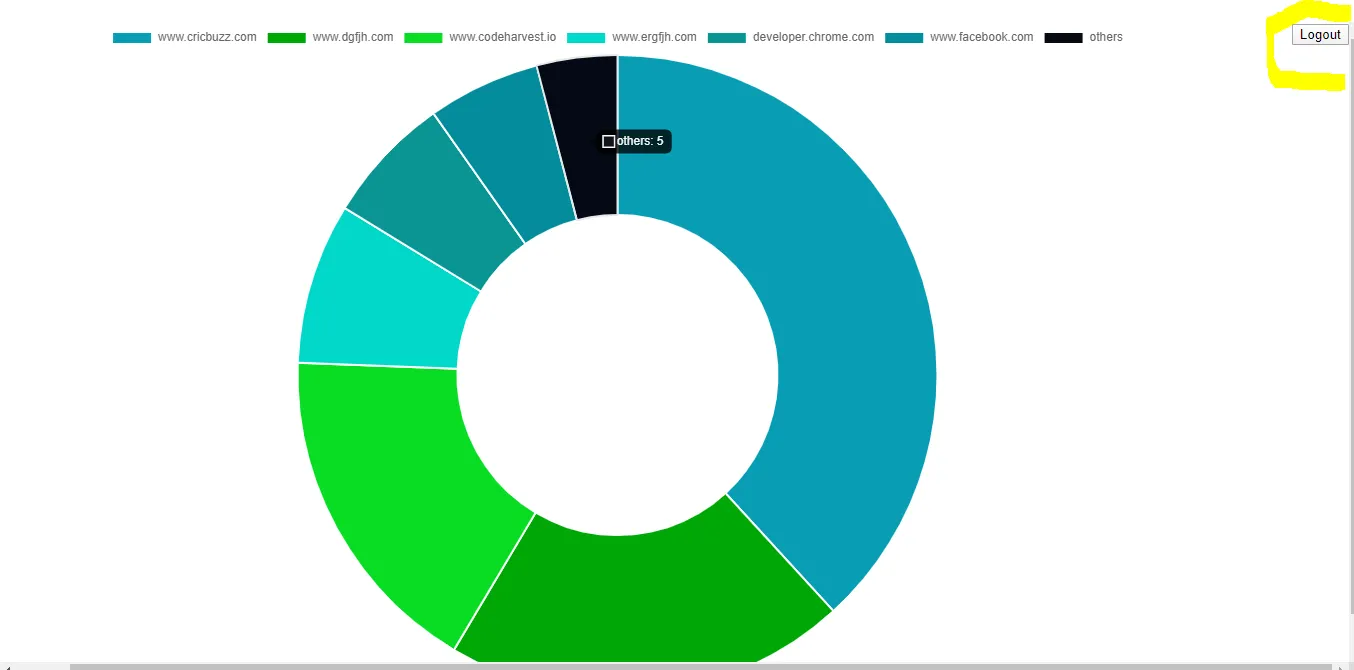The height and width of the screenshot is (670, 1354).
Task: Toggle www.cricbuzz.com legend color box
Action: tap(132, 37)
